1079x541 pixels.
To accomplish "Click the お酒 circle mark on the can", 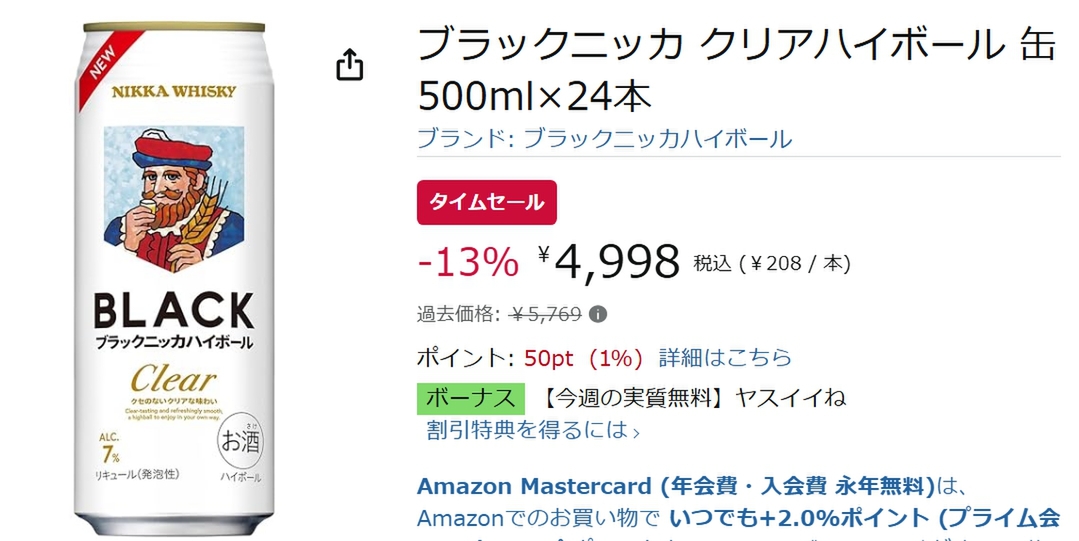I will pyautogui.click(x=239, y=440).
